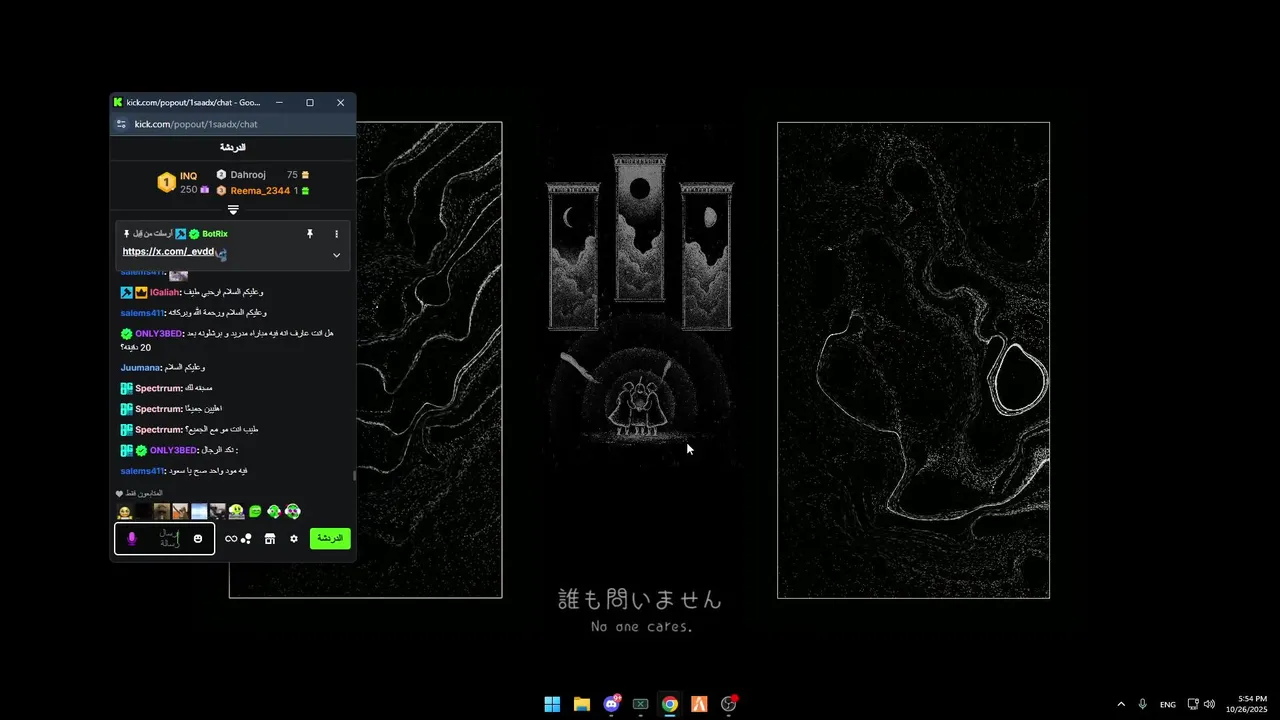
Task: Click the microphone icon in system tray
Action: 1143,704
